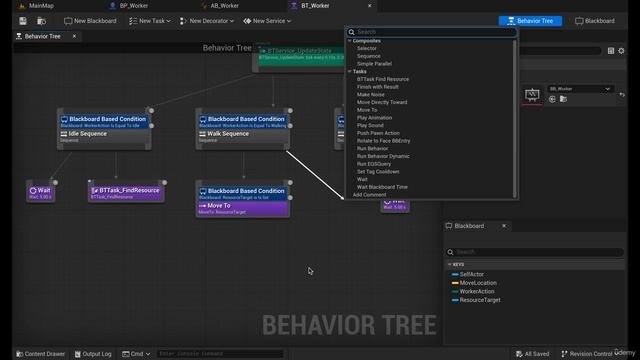Click Walk Sequence's Blackboard Based Condition decorator
640x360 pixels.
(243, 121)
